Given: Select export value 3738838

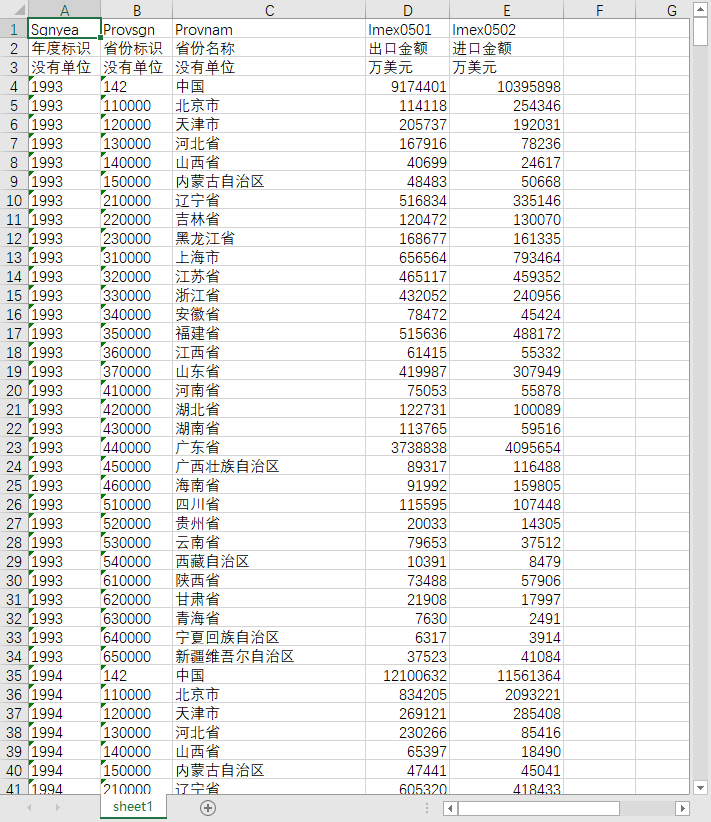Looking at the screenshot, I should 407,448.
